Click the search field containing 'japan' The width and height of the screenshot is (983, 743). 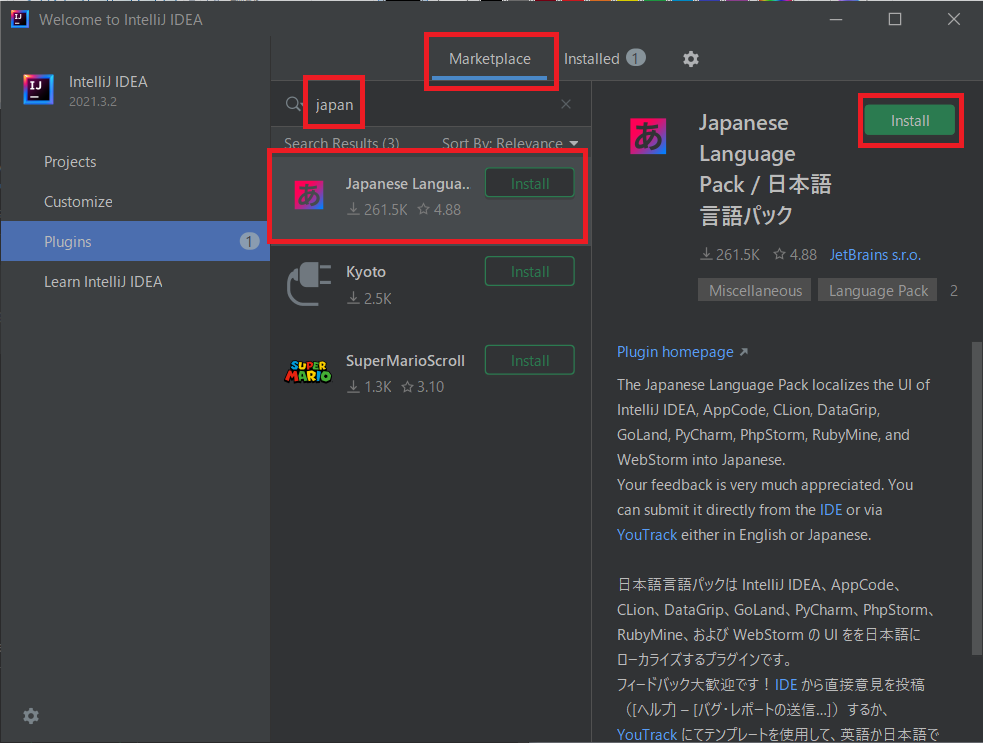[x=433, y=104]
